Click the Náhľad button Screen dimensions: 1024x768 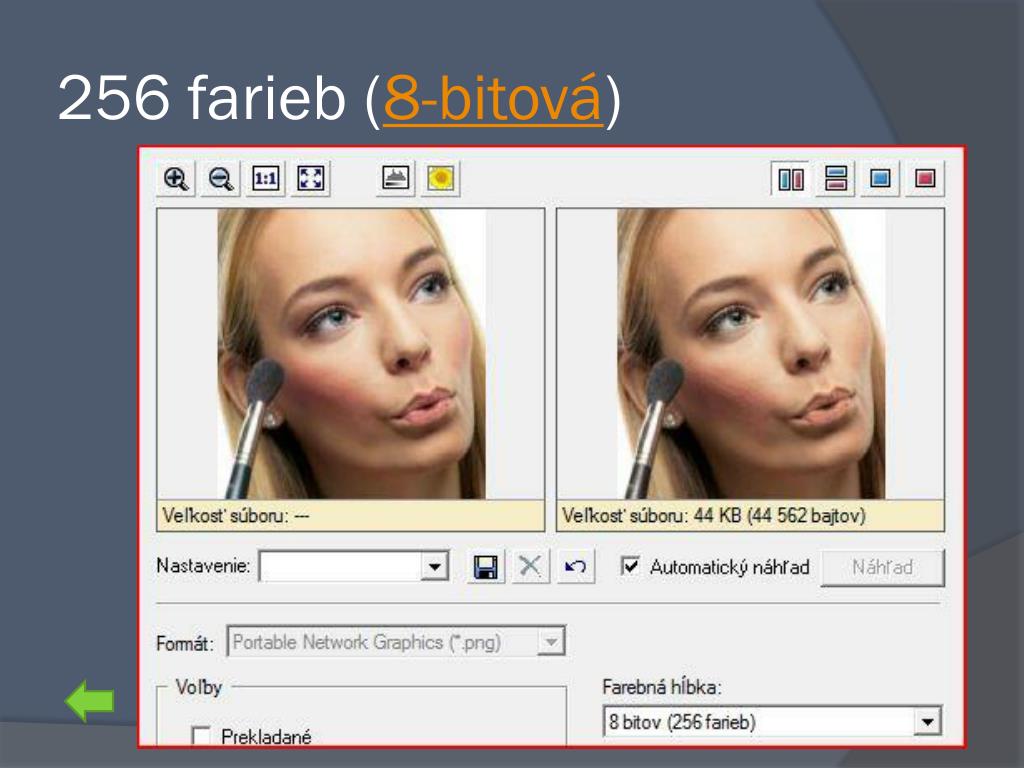[882, 568]
